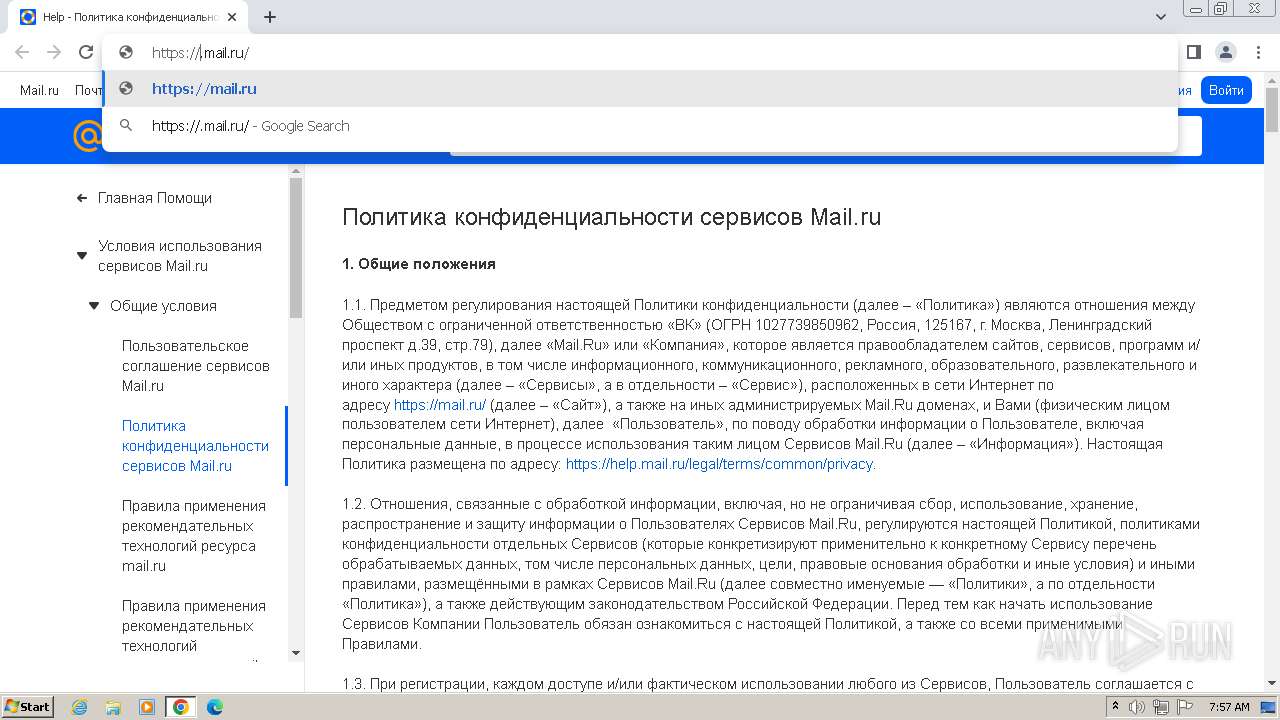Click the browser Back arrow

[x=22, y=52]
